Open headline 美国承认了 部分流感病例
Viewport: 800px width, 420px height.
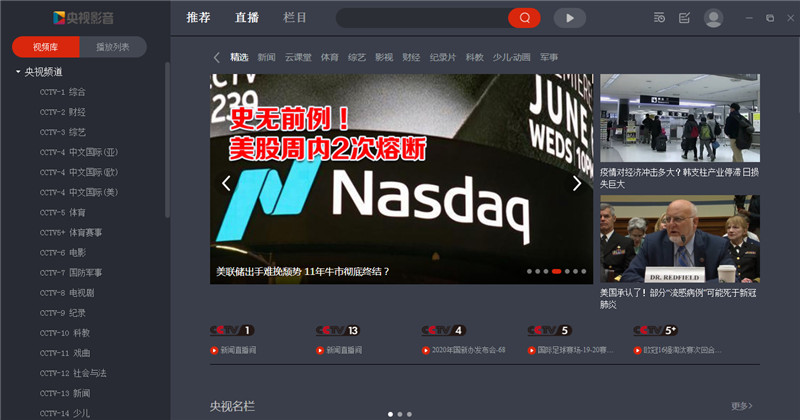(678, 299)
